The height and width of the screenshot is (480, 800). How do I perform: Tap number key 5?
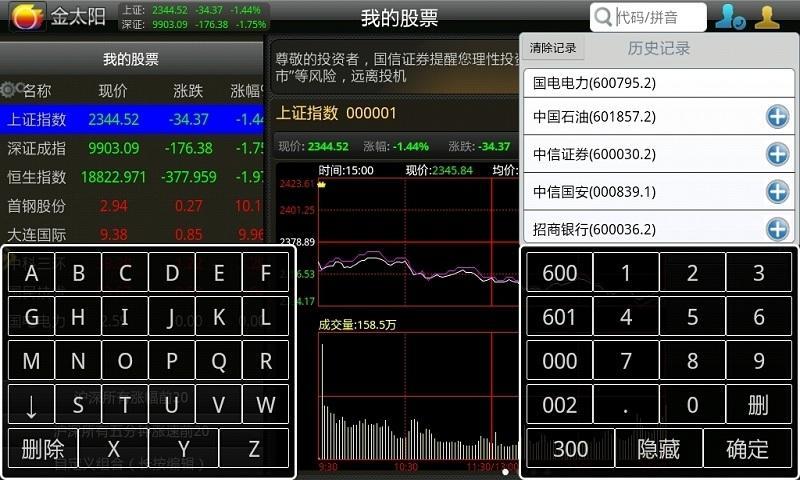(692, 317)
